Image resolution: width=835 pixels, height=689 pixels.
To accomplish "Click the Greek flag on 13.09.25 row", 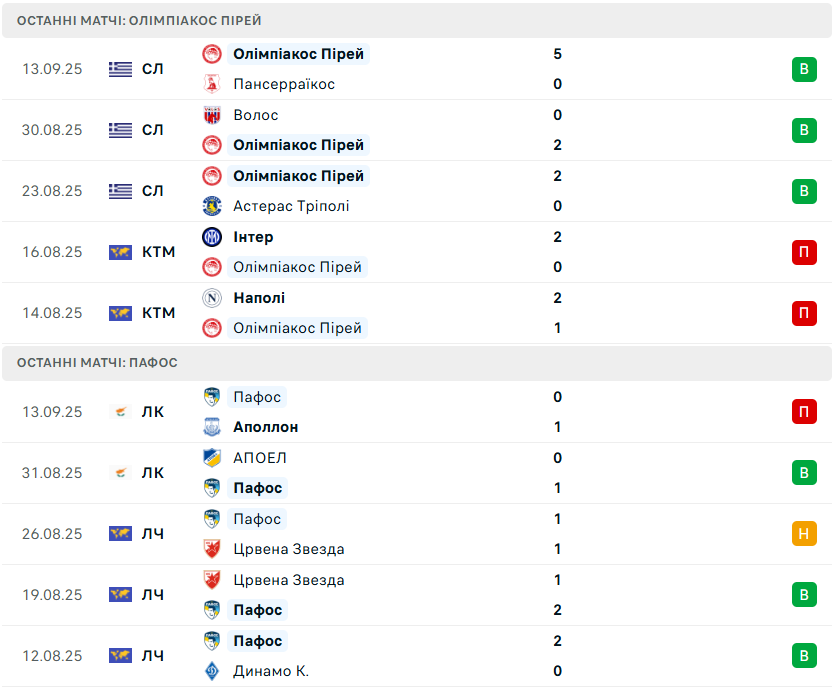I will coord(120,69).
